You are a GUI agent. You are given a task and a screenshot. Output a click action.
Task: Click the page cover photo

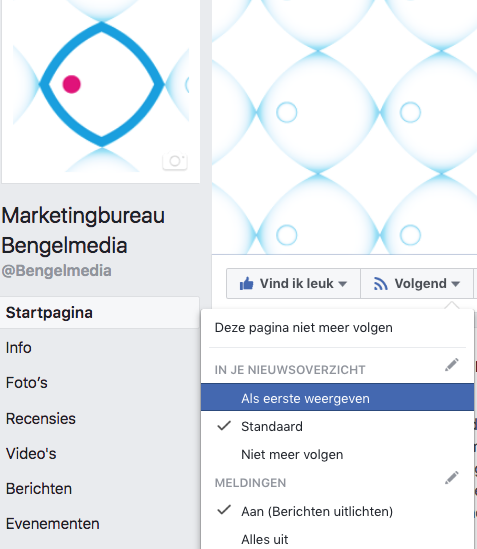click(344, 127)
